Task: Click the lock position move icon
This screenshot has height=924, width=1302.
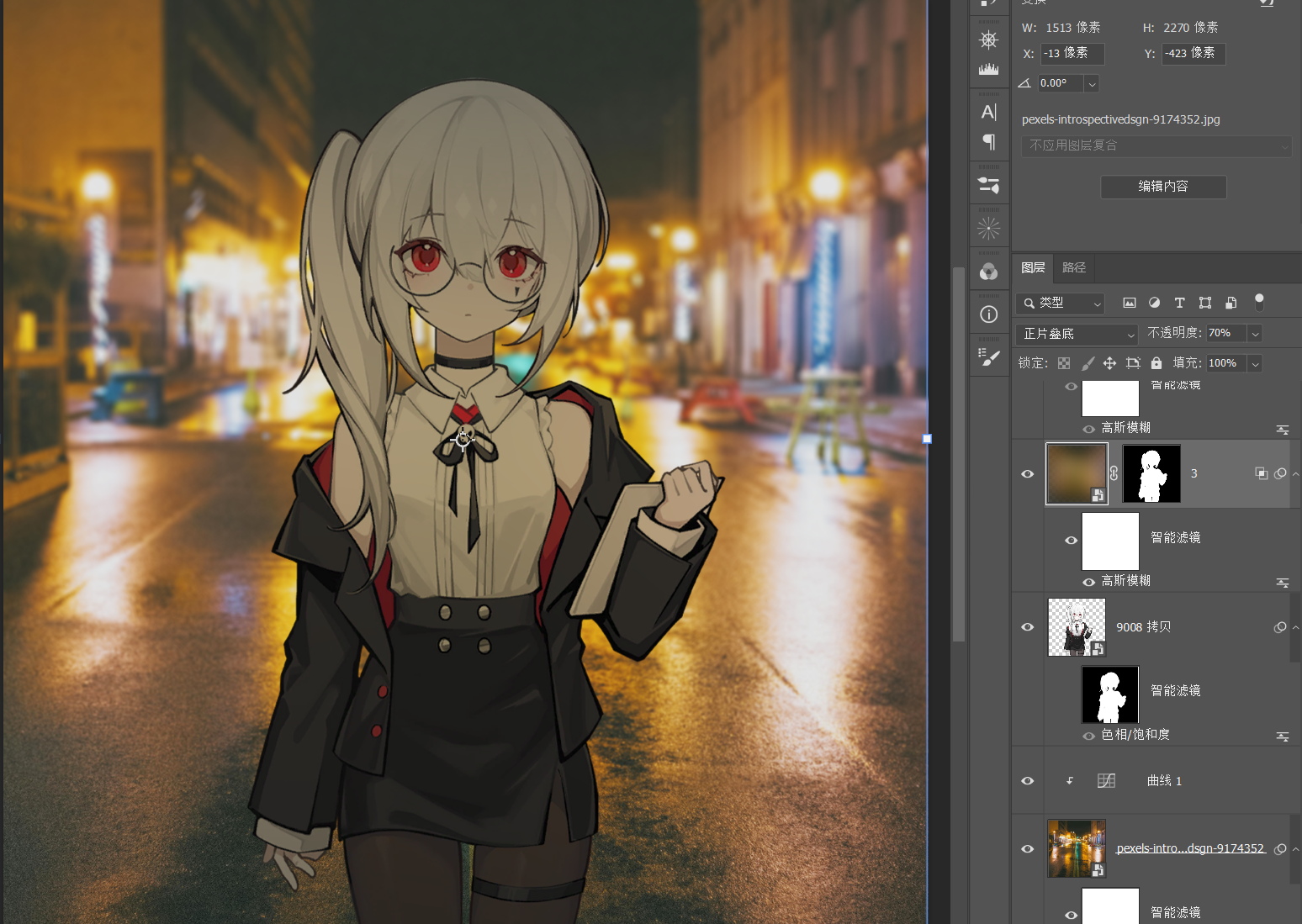Action: coord(1109,363)
